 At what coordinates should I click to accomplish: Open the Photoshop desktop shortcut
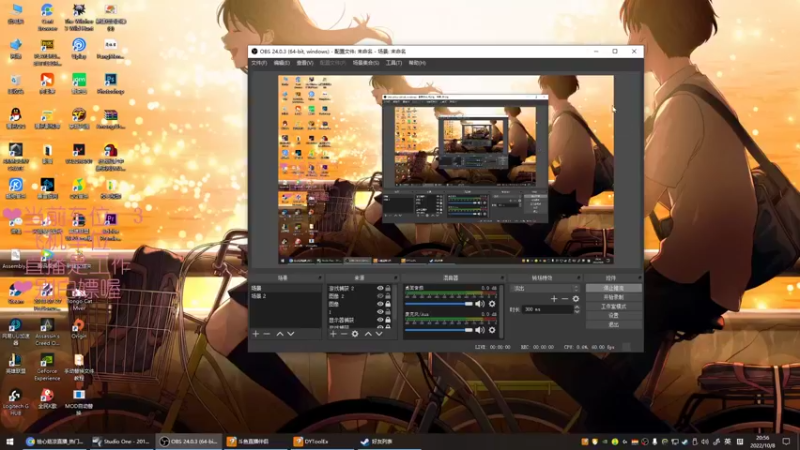click(x=111, y=84)
